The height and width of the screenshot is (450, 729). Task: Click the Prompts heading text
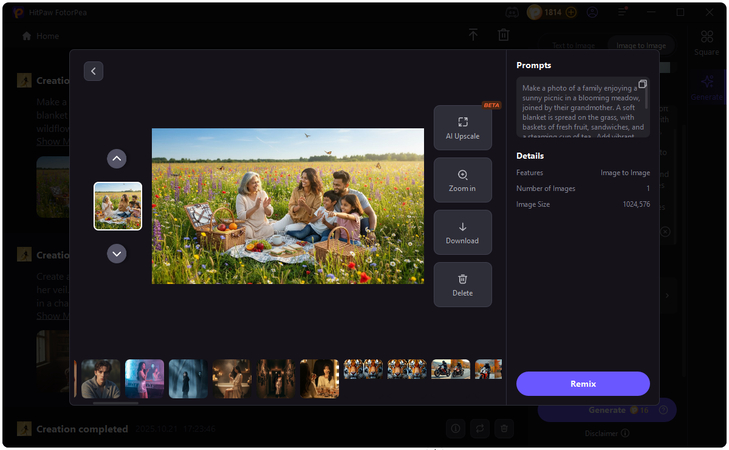pyautogui.click(x=534, y=65)
